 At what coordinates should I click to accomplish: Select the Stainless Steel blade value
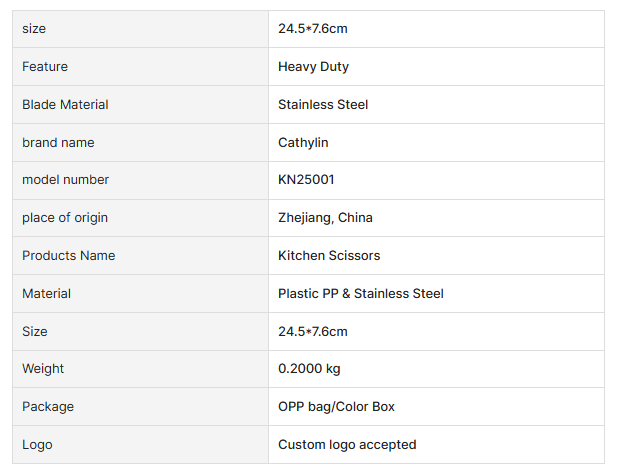[323, 105]
